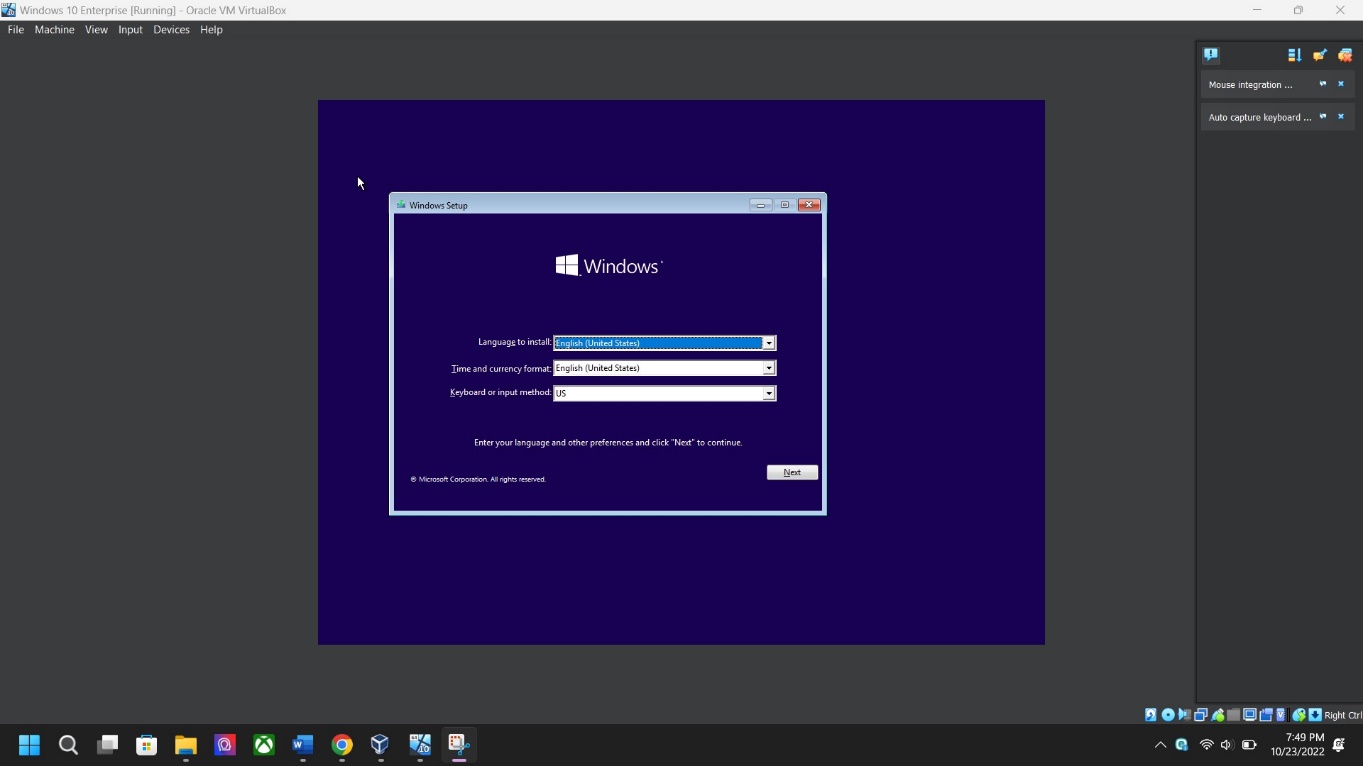Click the audio status icon in status bar
Screen dimensions: 1363x766
1185,715
